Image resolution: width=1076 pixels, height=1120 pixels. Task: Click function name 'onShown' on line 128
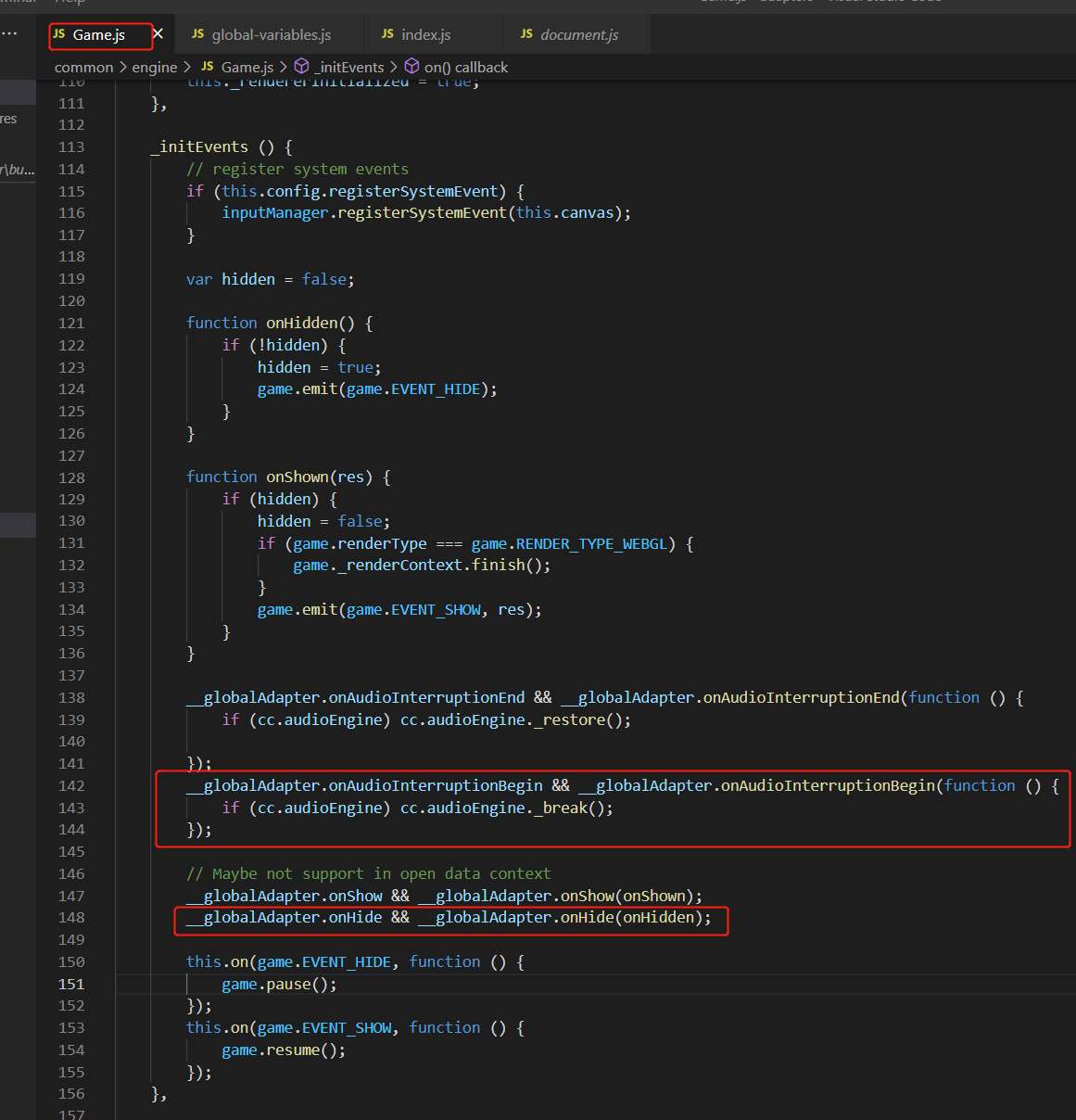(x=297, y=477)
